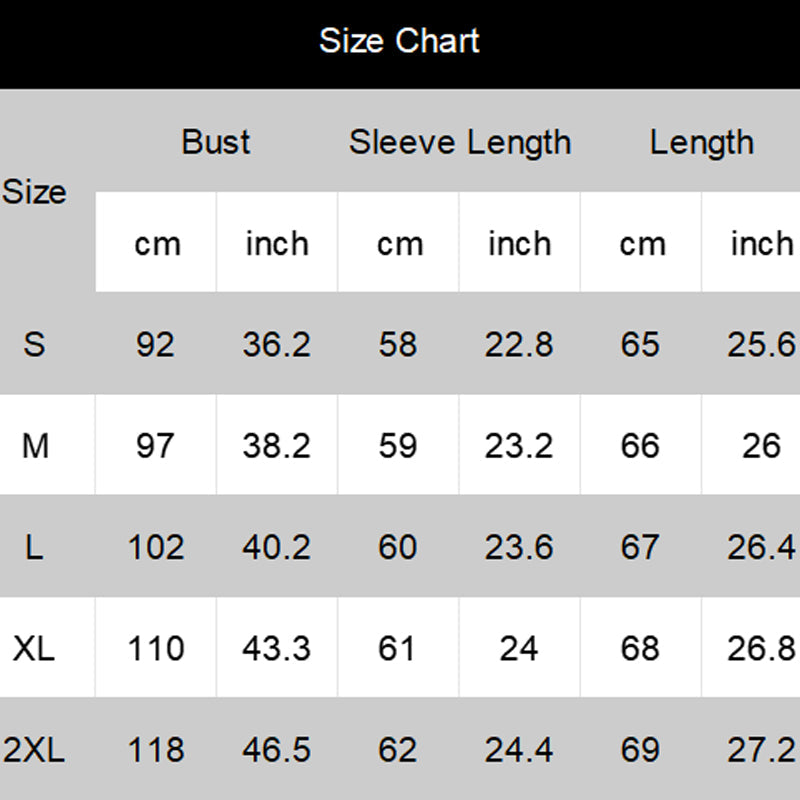Select the 38.2 bust inch value
Screen dimensions: 800x800
click(x=276, y=445)
